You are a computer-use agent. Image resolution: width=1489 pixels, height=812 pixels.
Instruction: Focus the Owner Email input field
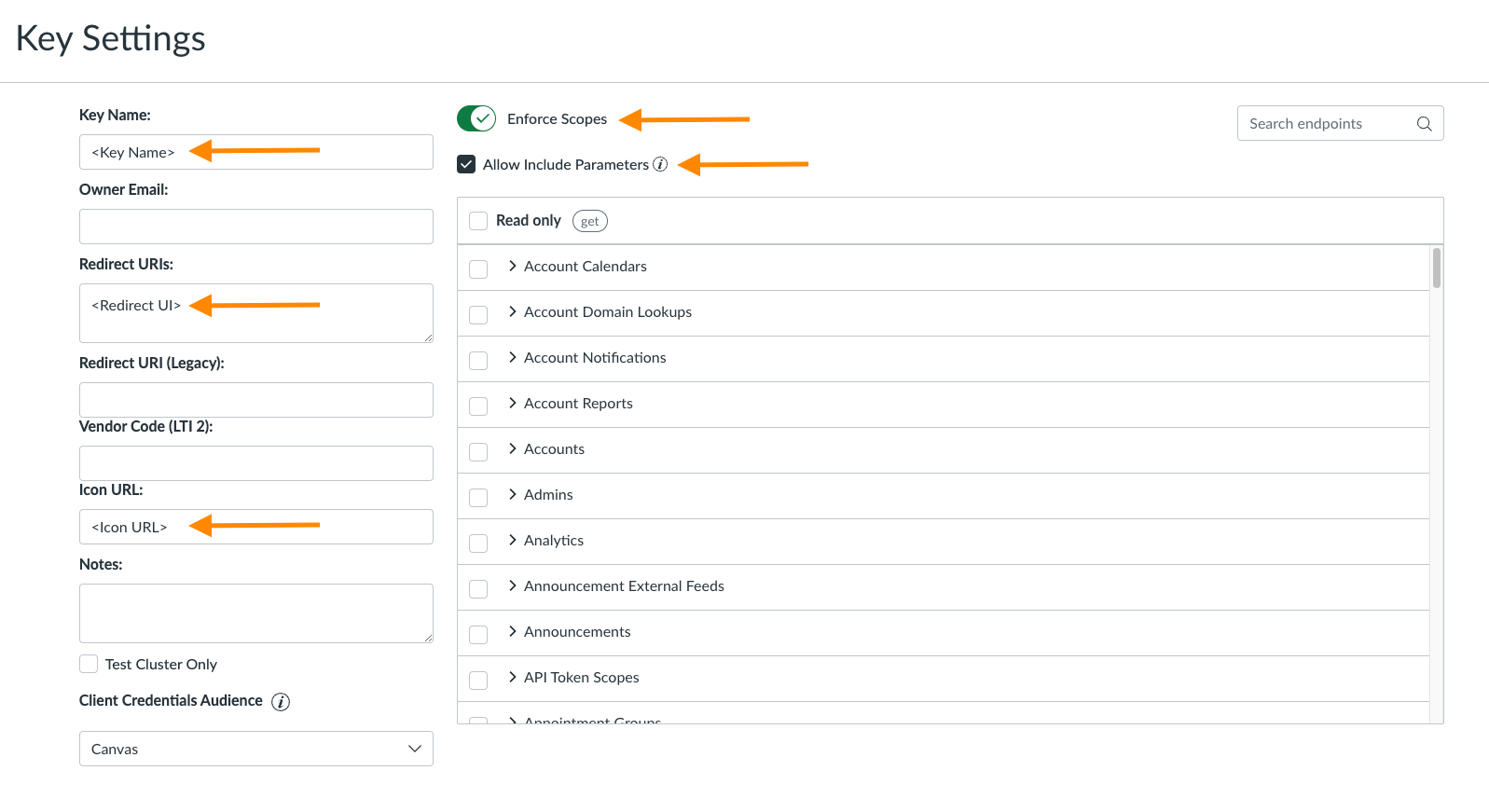tap(256, 227)
